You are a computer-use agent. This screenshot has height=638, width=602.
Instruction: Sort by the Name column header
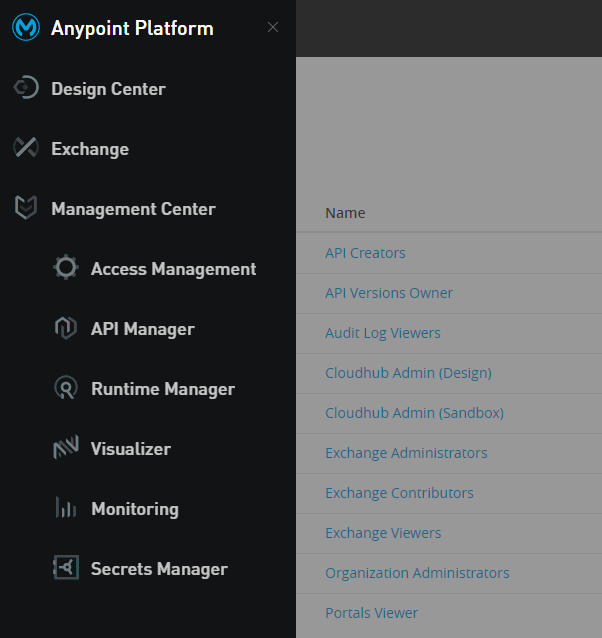345,213
